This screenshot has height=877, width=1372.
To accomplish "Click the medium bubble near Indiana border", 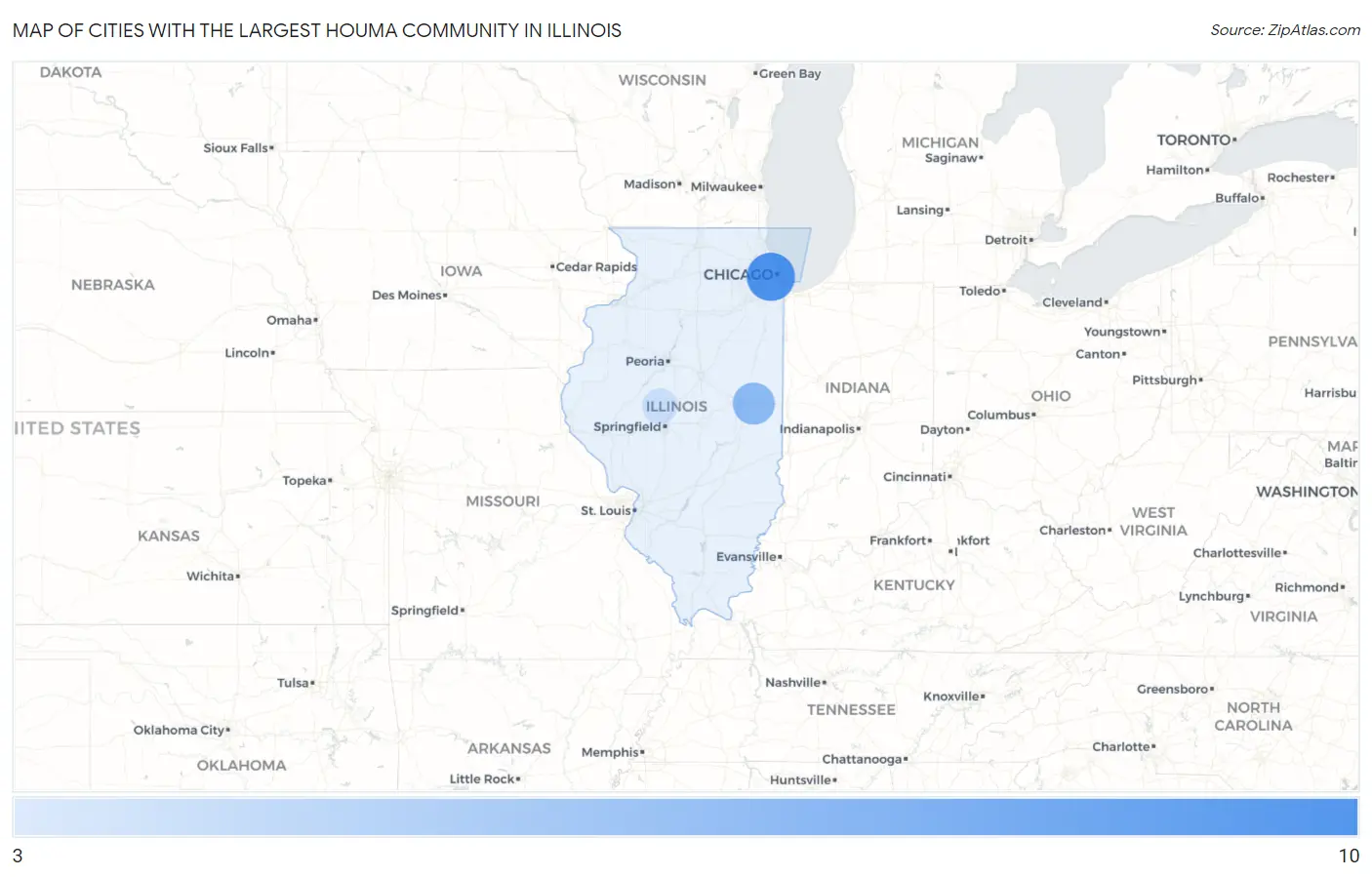I will tap(753, 403).
